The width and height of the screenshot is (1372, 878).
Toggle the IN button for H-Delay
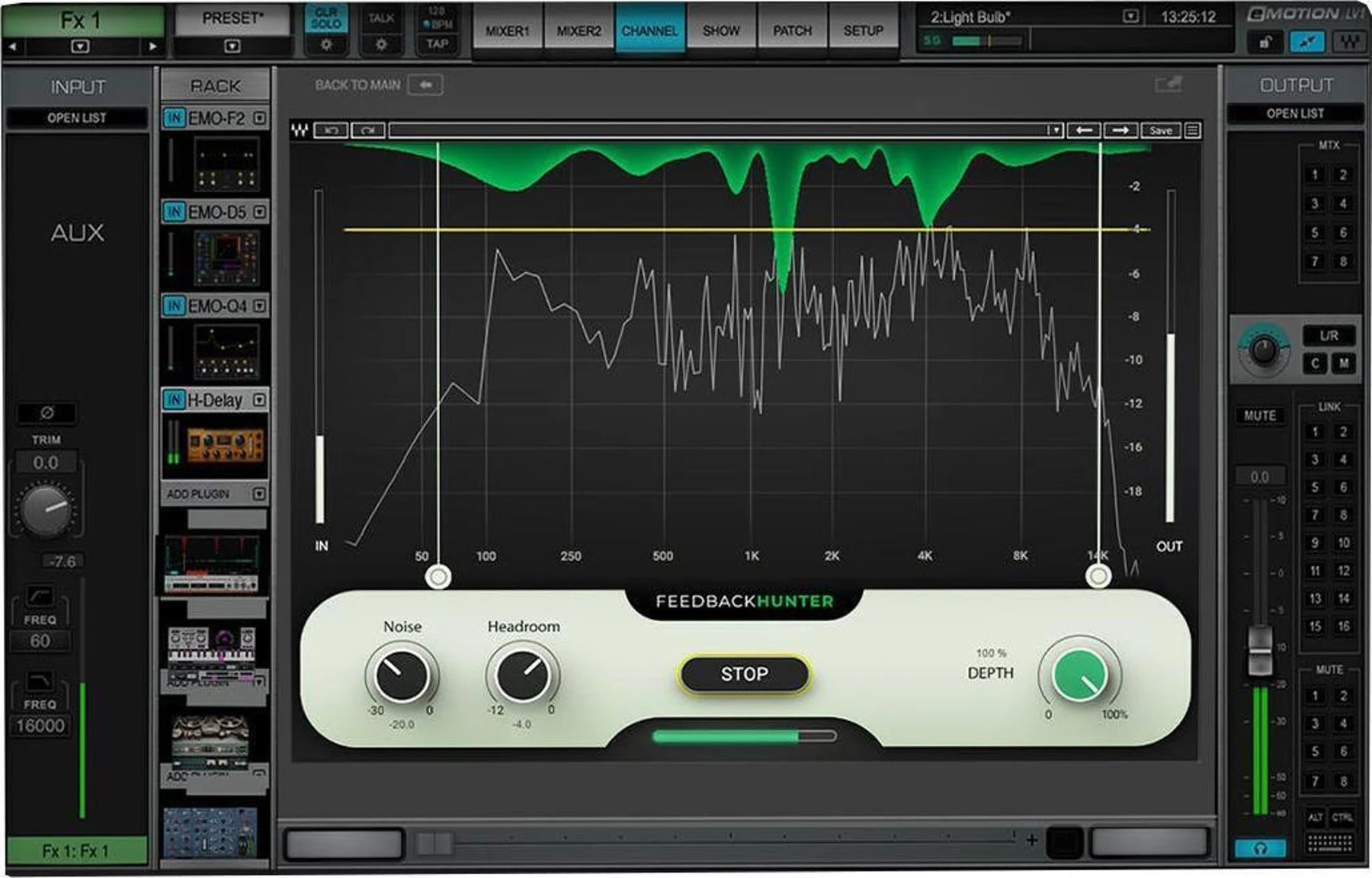pyautogui.click(x=175, y=400)
